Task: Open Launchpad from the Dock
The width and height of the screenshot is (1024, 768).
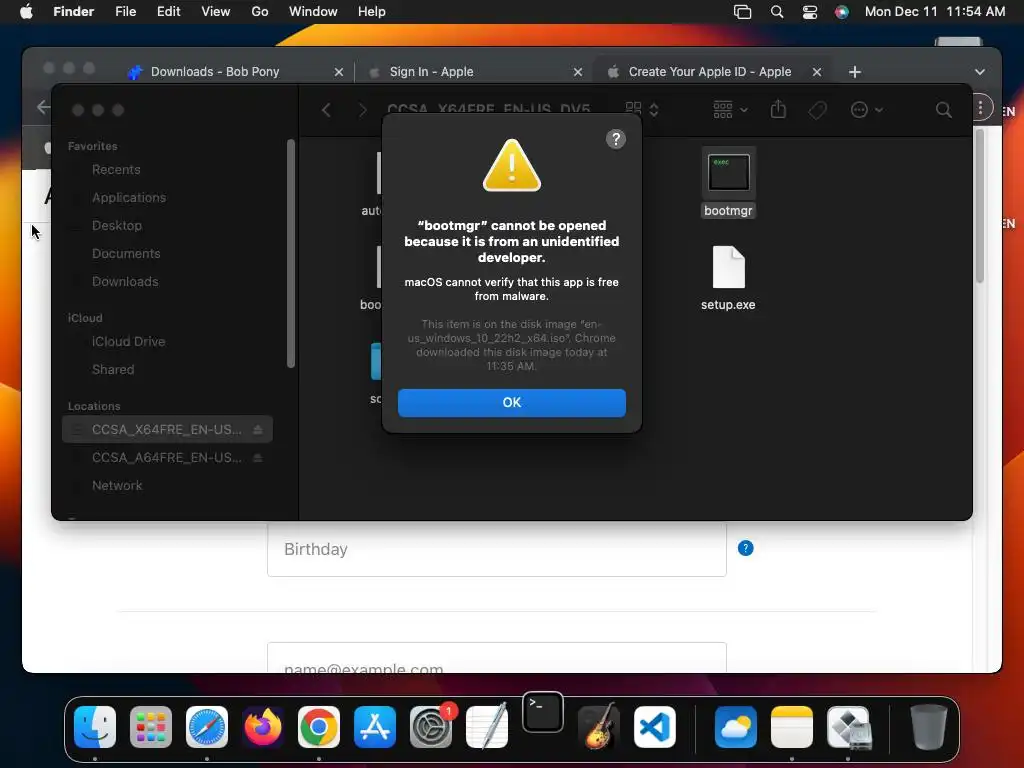Action: [151, 727]
